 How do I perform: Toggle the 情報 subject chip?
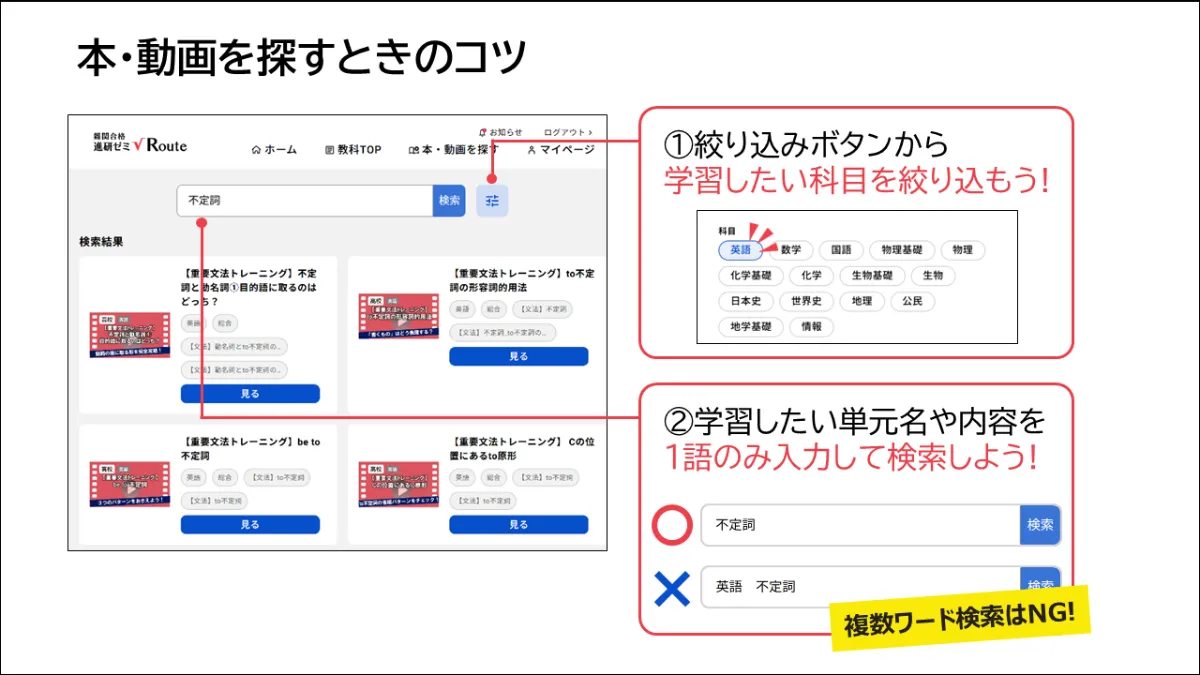811,327
